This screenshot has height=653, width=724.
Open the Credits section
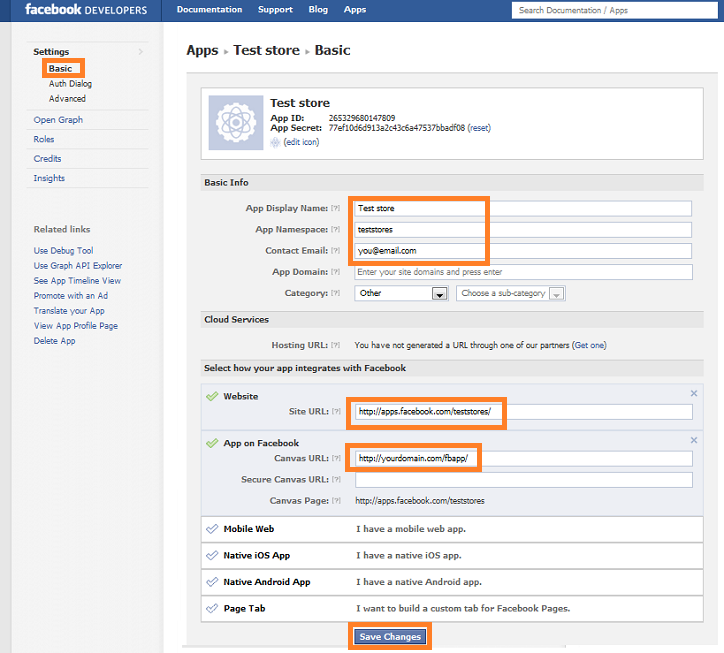pyautogui.click(x=47, y=159)
